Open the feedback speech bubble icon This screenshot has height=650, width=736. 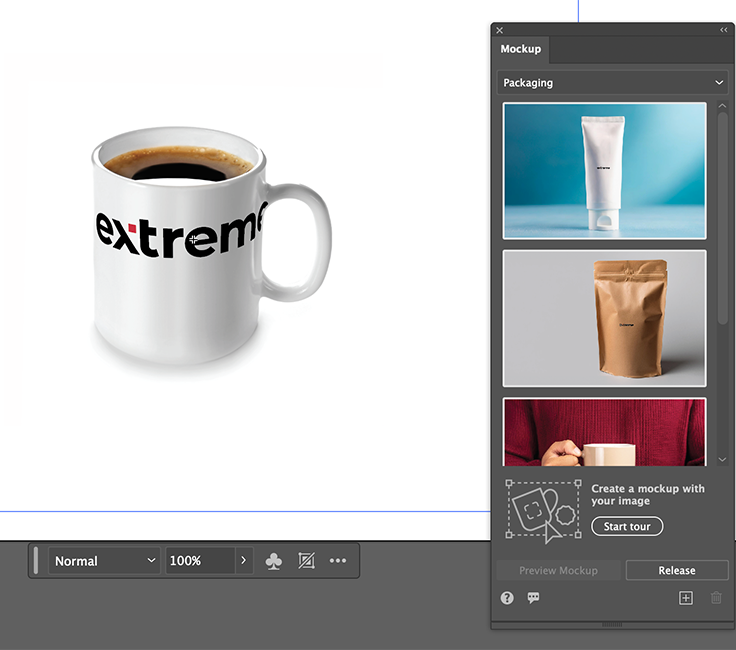[533, 598]
